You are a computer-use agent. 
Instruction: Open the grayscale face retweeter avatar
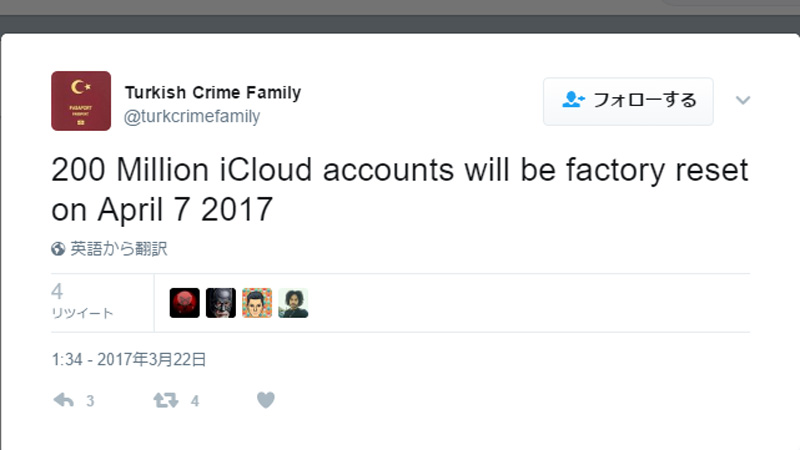[x=220, y=303]
